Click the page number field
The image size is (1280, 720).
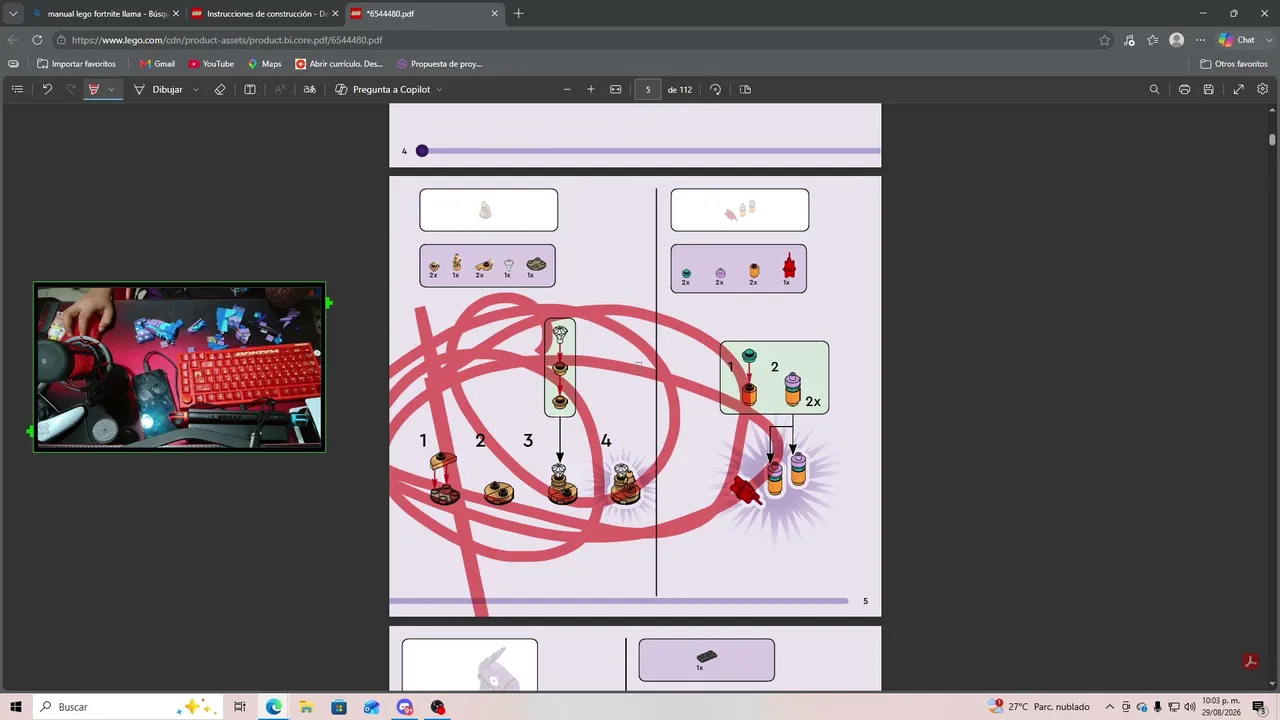pyautogui.click(x=648, y=89)
